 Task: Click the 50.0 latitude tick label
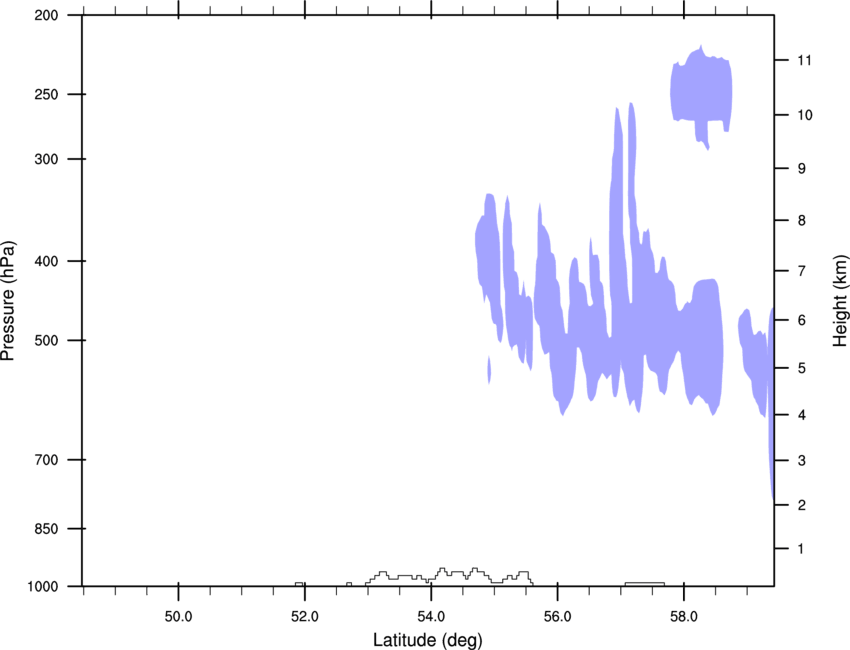point(178,617)
